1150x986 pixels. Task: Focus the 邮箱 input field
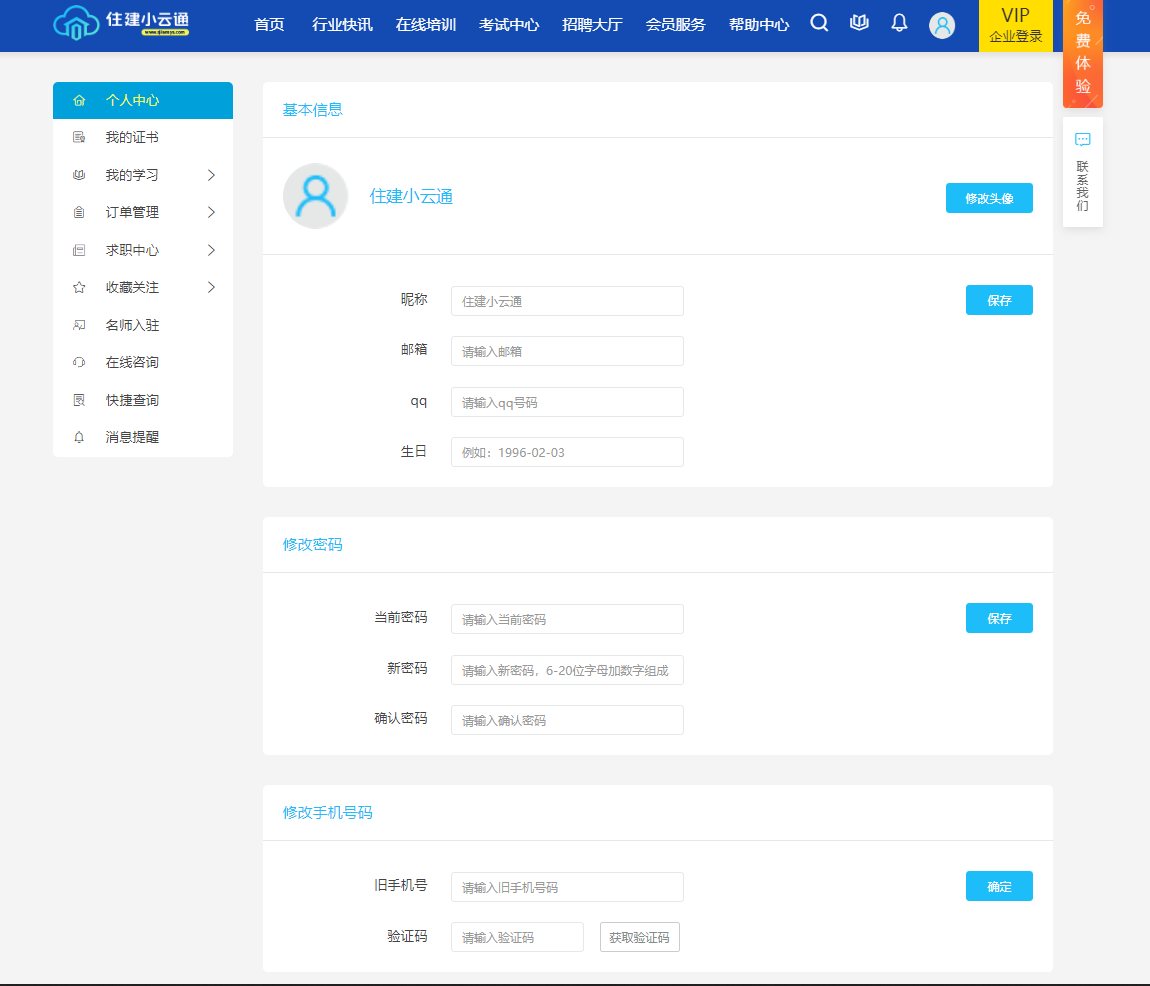pyautogui.click(x=567, y=351)
